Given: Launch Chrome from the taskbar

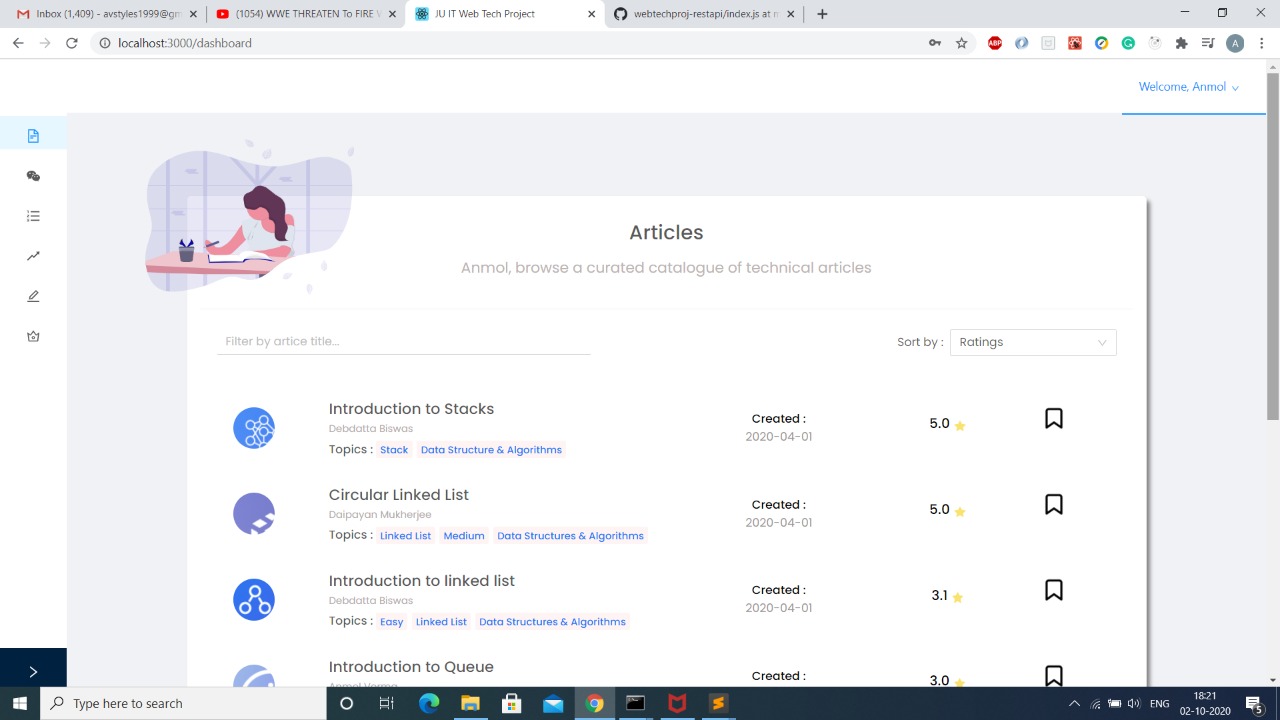Looking at the screenshot, I should tap(594, 703).
